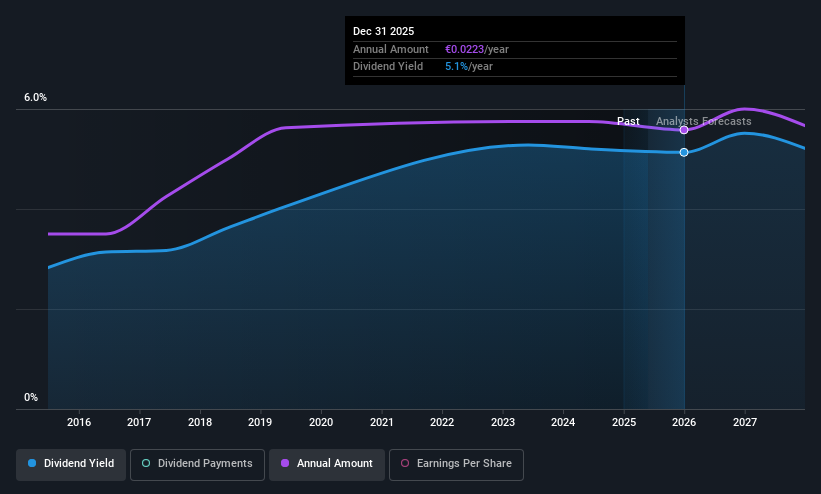Toggle the Annual Amount legend button

pos(327,465)
